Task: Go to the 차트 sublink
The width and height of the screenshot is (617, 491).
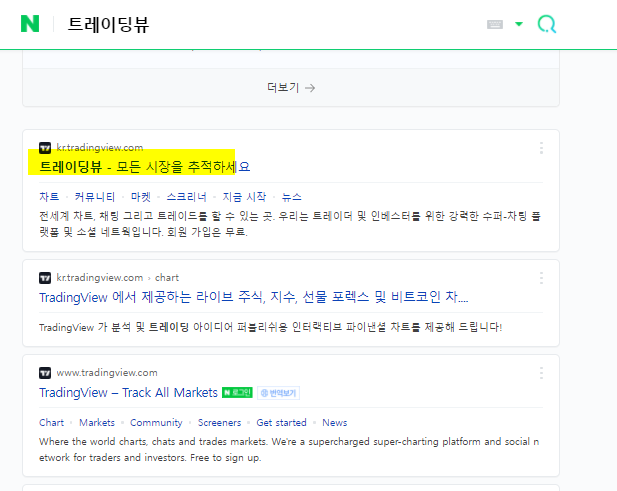Action: (49, 197)
